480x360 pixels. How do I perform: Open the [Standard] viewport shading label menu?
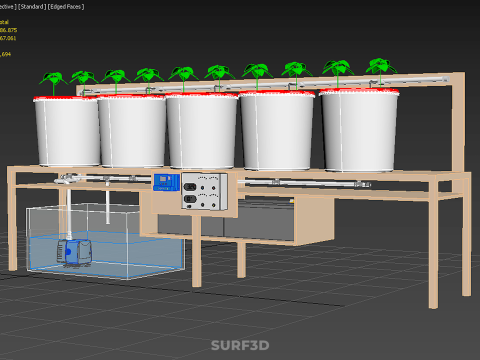32,7
